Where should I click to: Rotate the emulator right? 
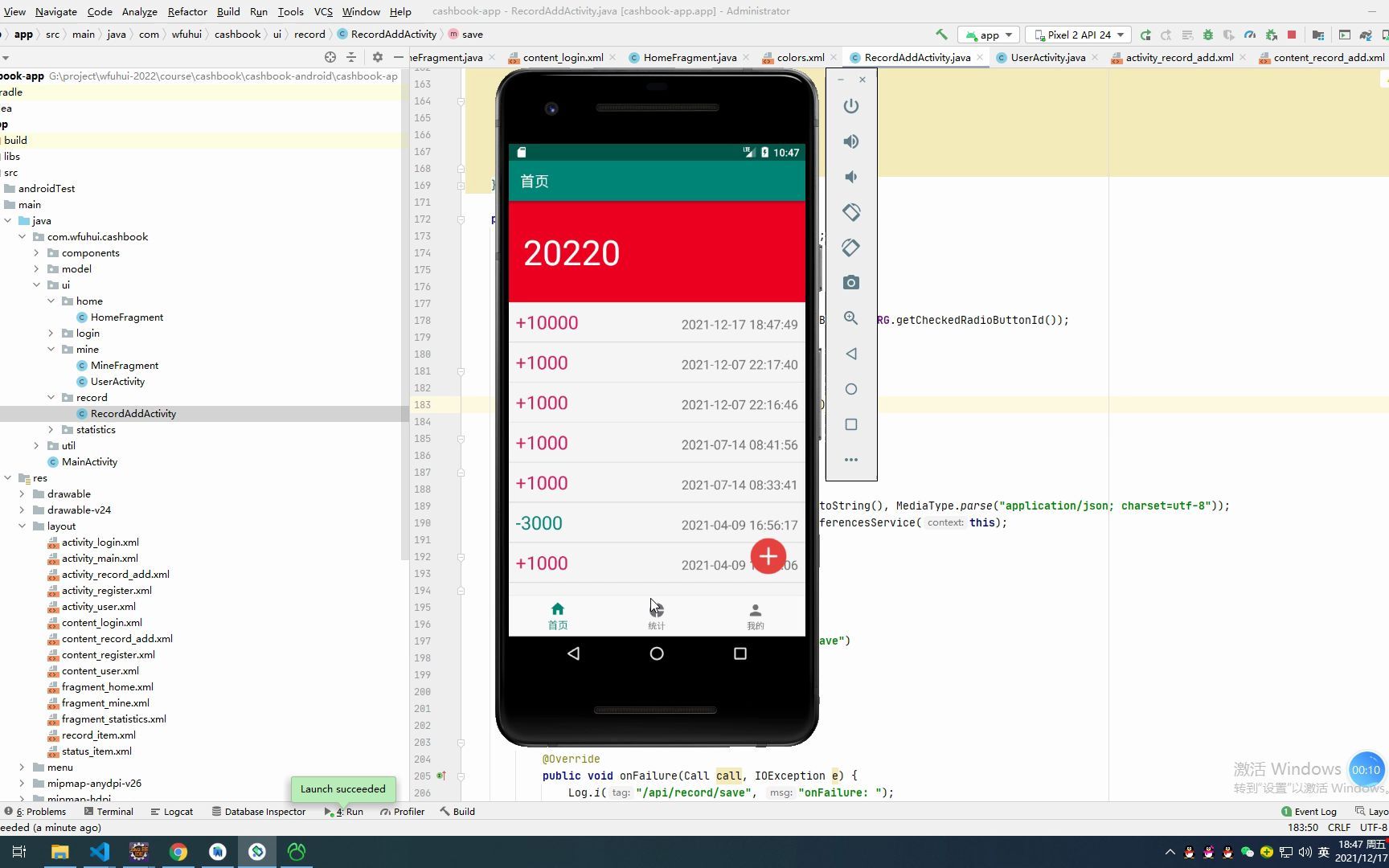851,248
